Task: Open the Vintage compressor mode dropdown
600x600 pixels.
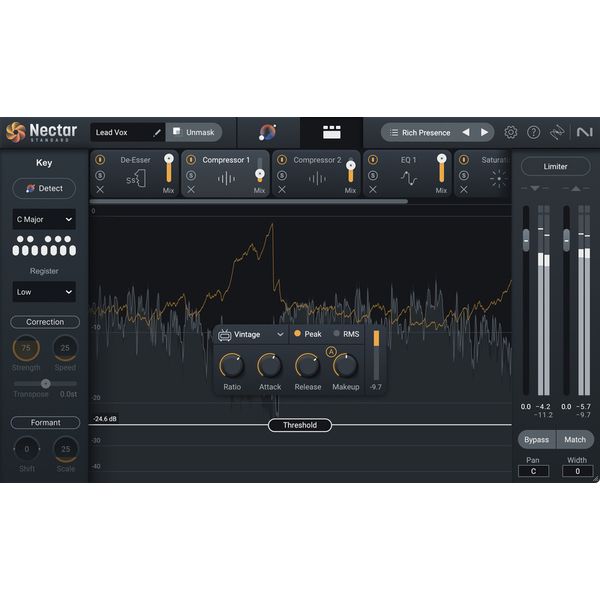Action: pyautogui.click(x=251, y=335)
